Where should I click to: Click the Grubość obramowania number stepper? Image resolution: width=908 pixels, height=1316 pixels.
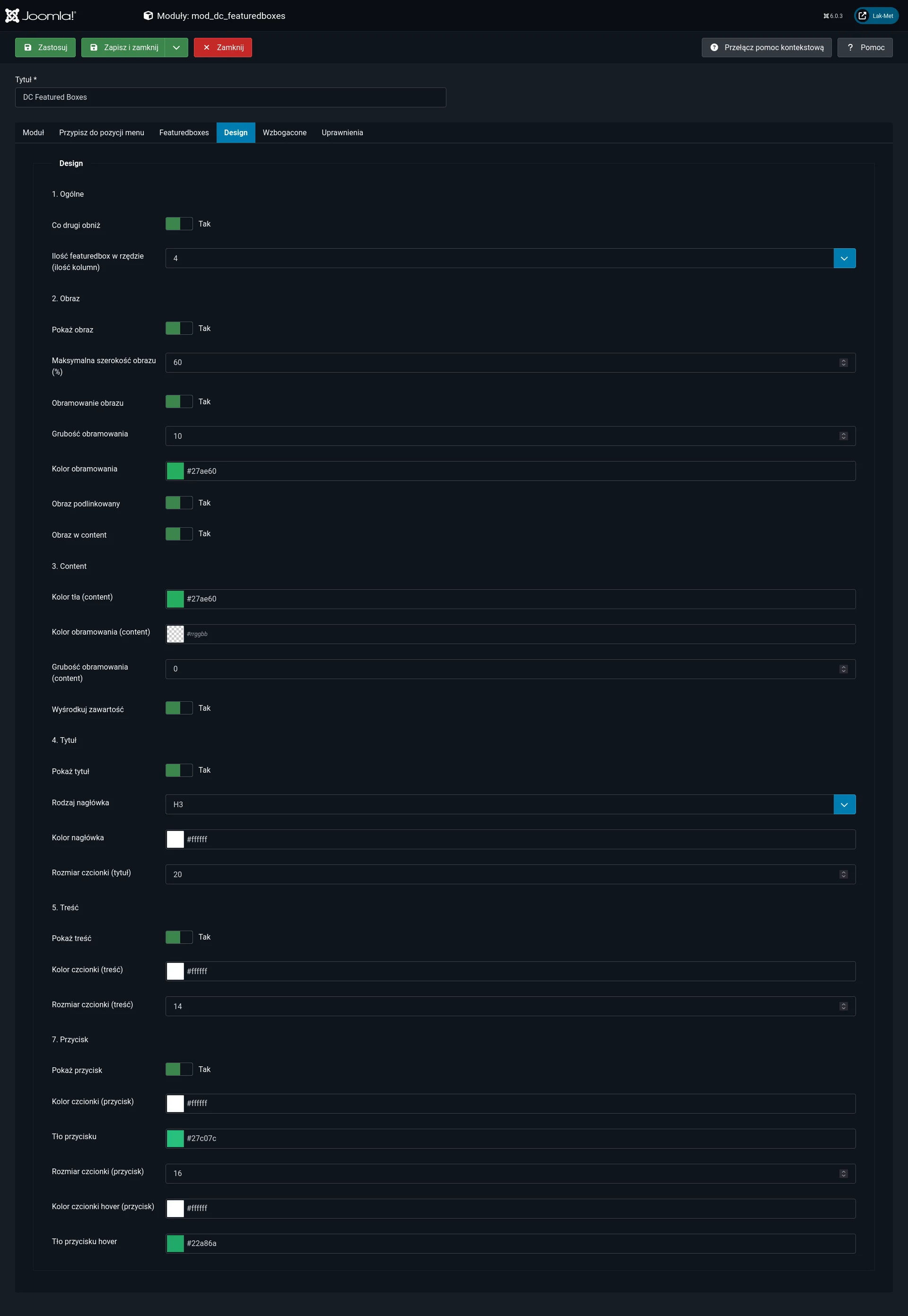pyautogui.click(x=843, y=436)
